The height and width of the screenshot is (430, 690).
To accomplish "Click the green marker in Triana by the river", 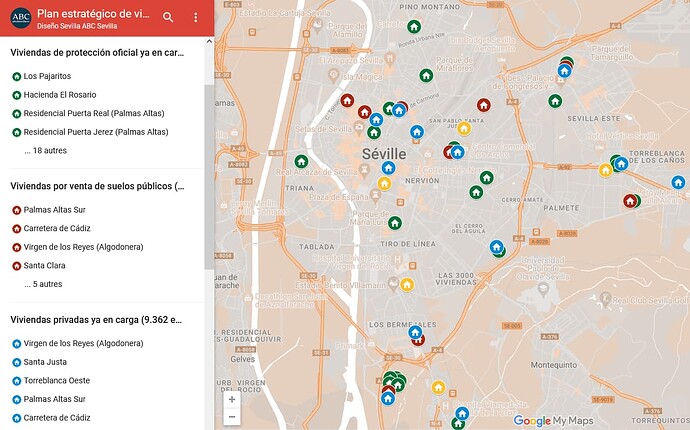I will pyautogui.click(x=301, y=161).
